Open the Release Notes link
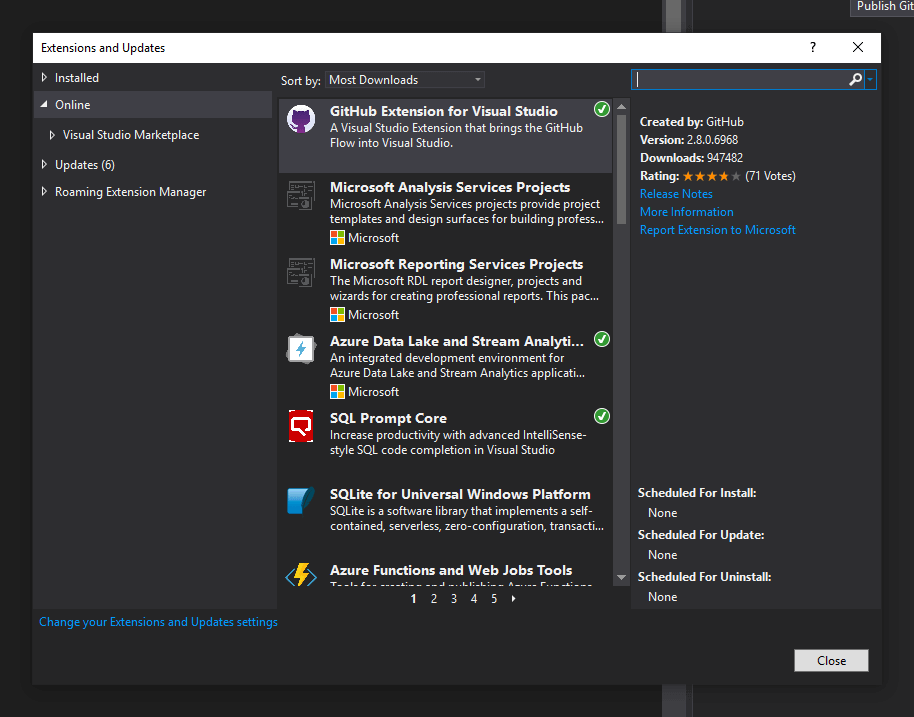 (676, 194)
